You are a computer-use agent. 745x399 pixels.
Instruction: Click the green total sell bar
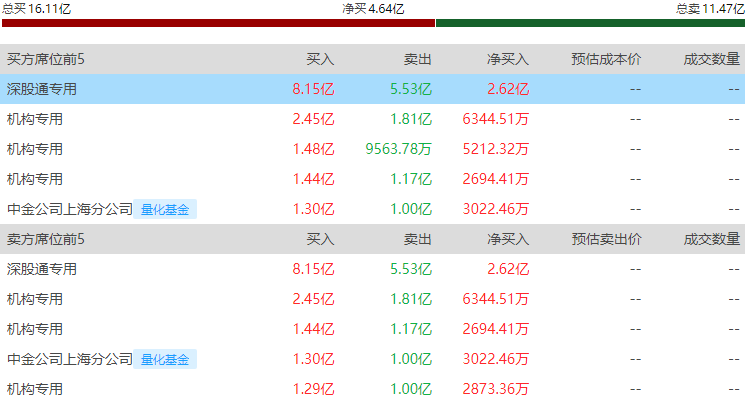590,23
